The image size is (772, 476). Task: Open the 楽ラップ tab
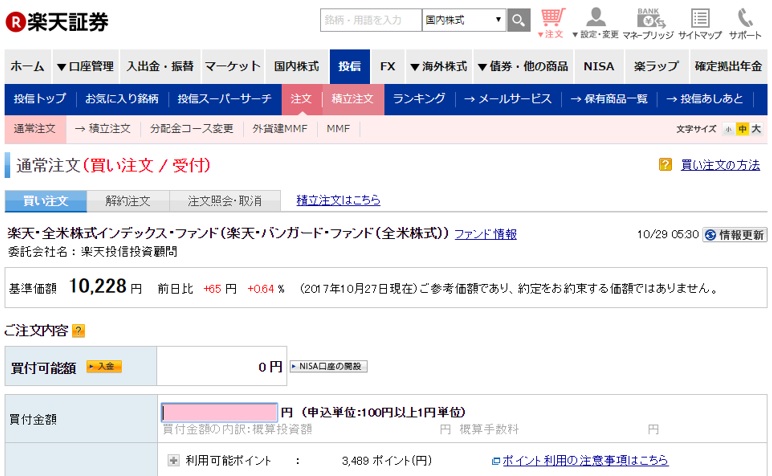pyautogui.click(x=656, y=66)
